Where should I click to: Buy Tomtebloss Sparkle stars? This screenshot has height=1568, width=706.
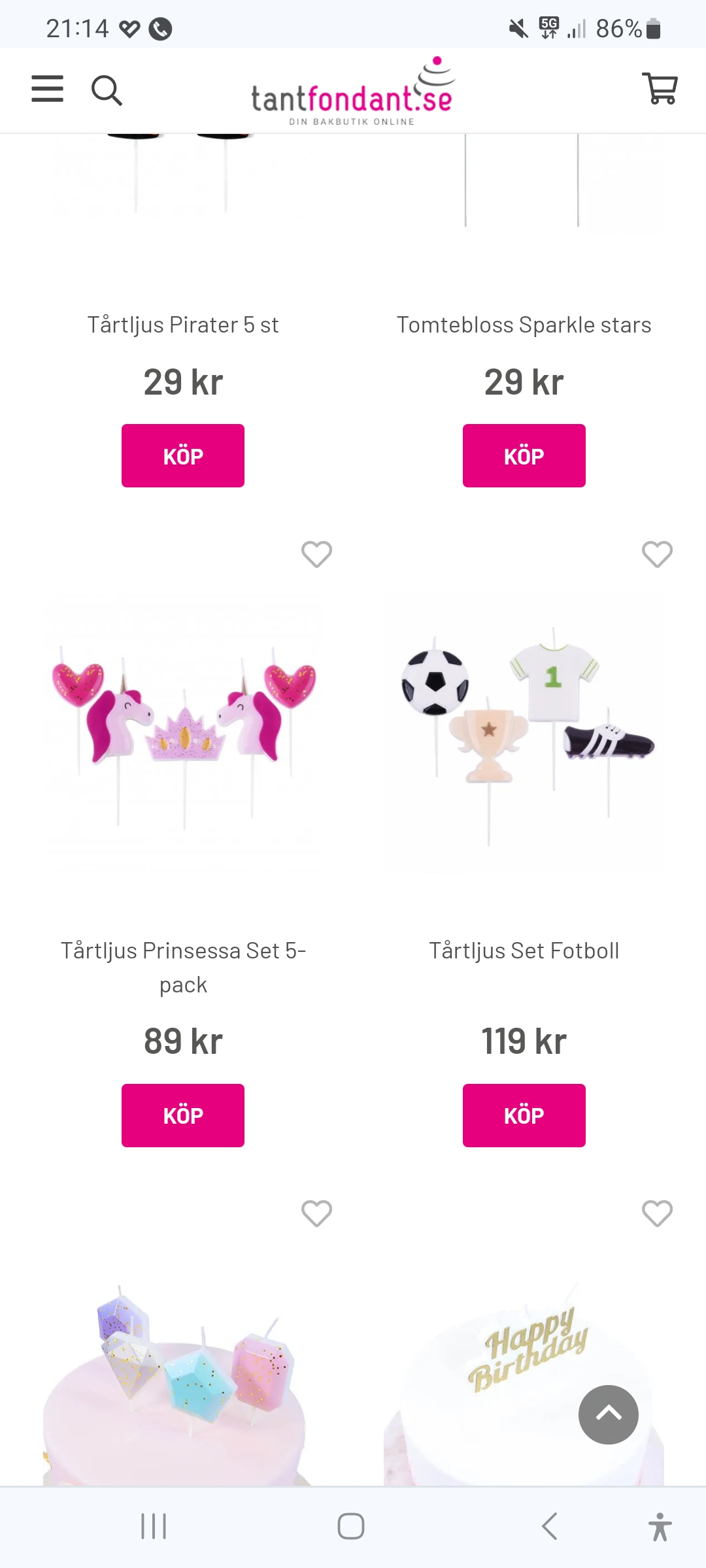coord(524,456)
